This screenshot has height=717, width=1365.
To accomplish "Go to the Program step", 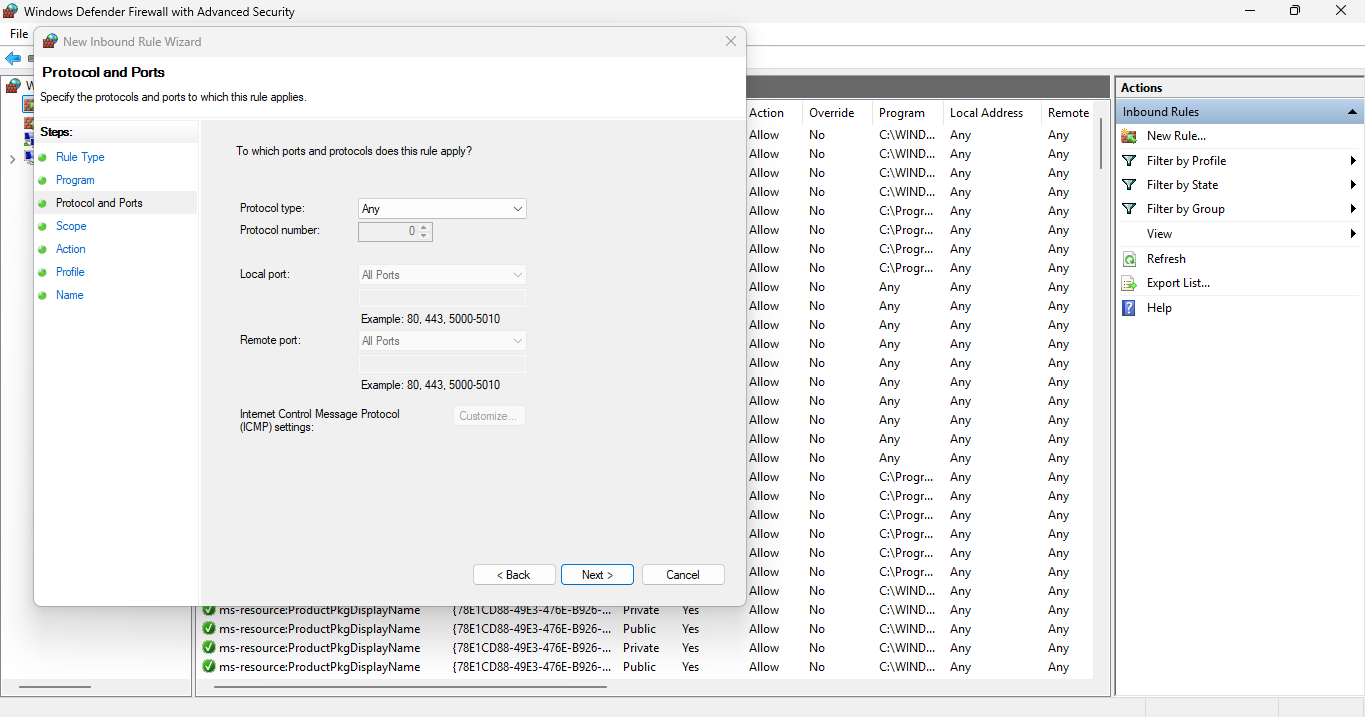I will coord(75,180).
